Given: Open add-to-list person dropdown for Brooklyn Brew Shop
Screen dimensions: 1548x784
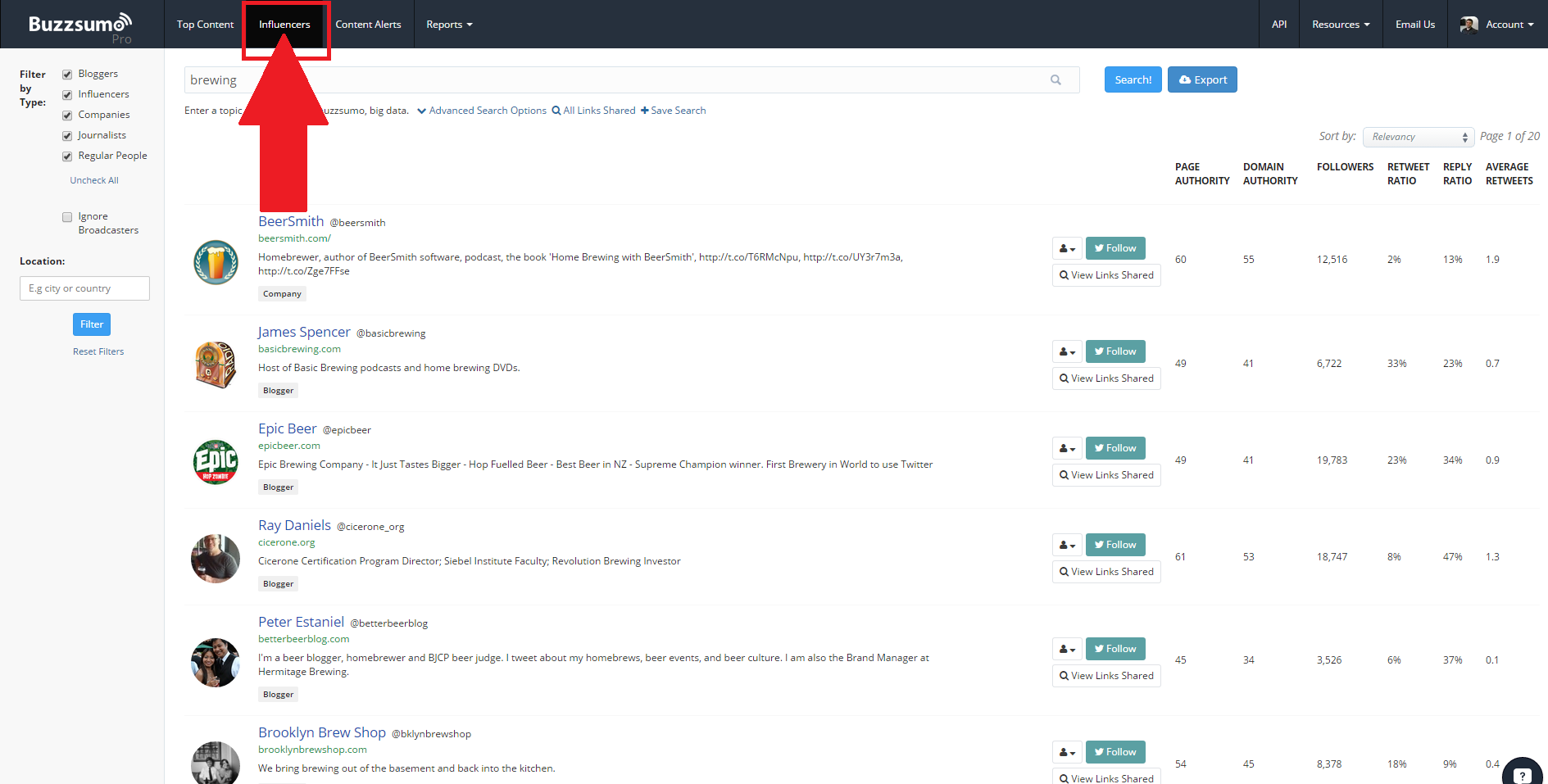Looking at the screenshot, I should (1067, 752).
